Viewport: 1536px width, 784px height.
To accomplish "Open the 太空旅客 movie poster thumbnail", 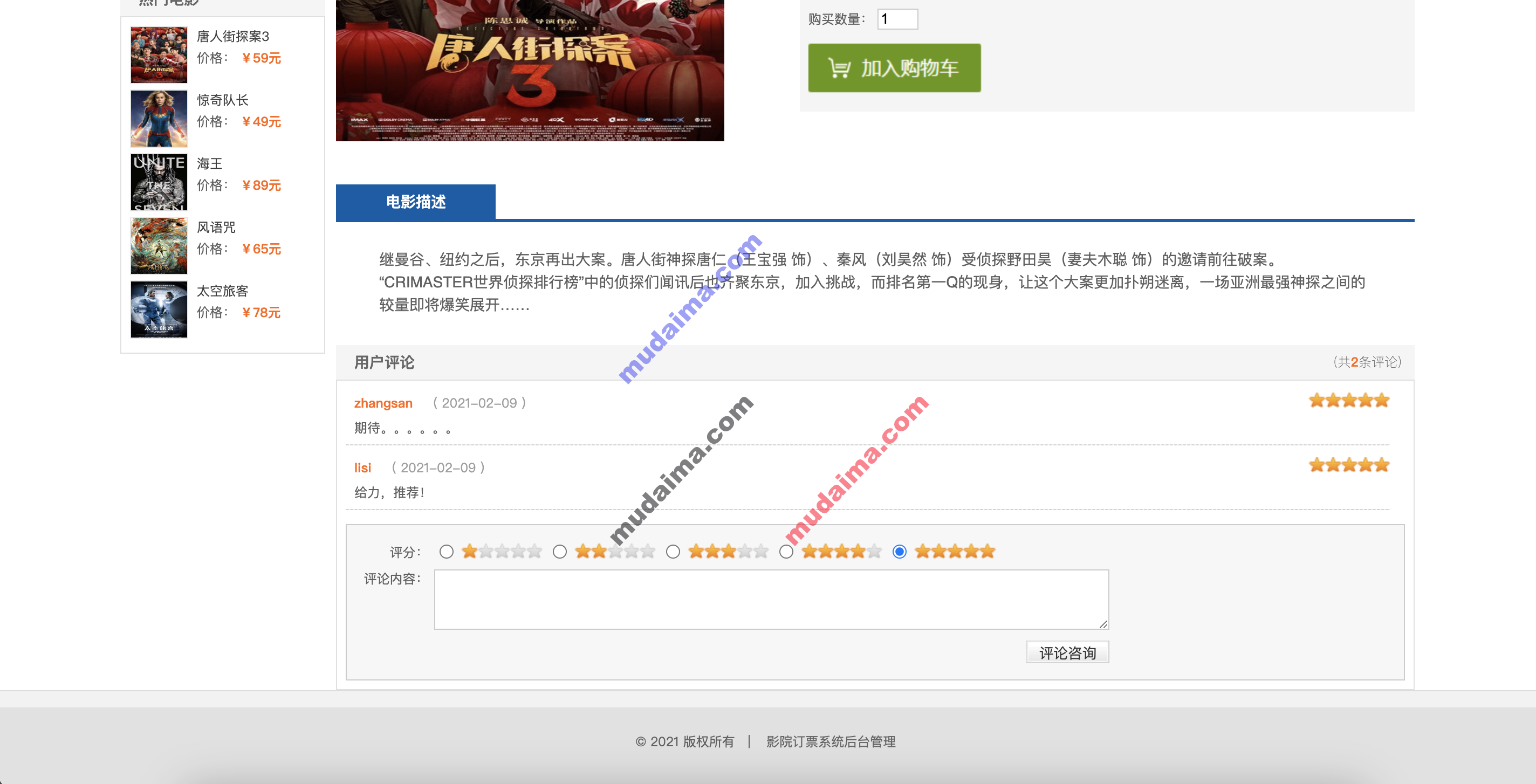I will pos(159,310).
